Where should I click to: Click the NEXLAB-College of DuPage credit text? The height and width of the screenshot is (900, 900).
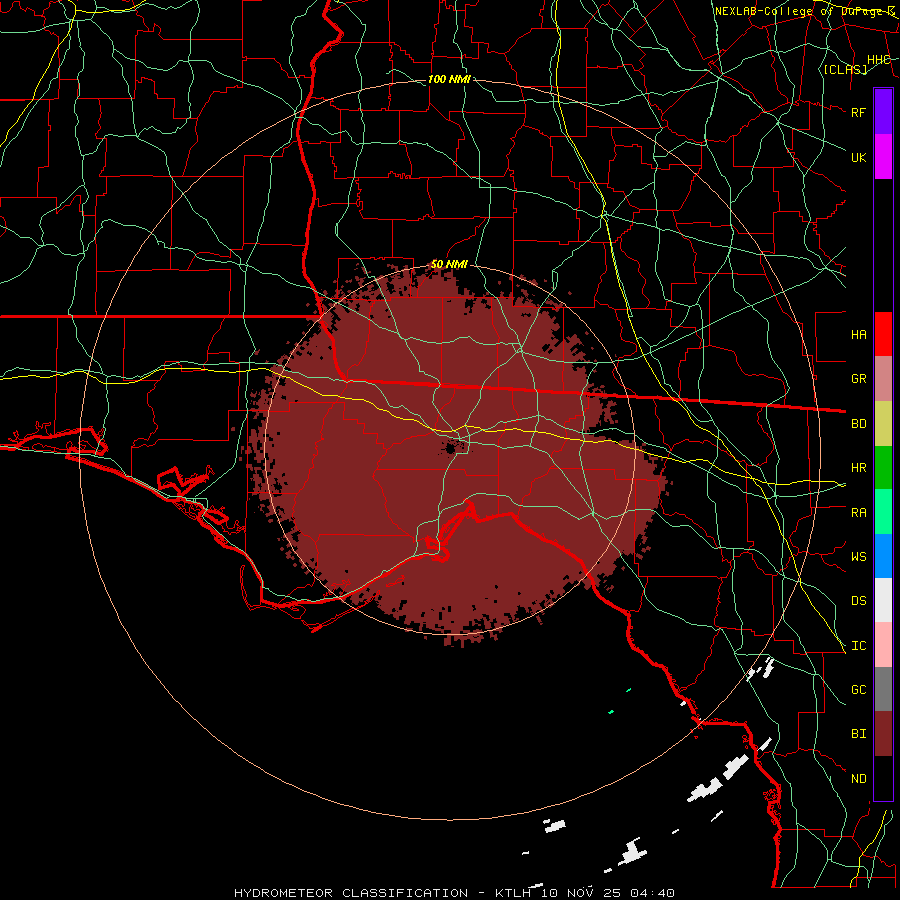804,11
